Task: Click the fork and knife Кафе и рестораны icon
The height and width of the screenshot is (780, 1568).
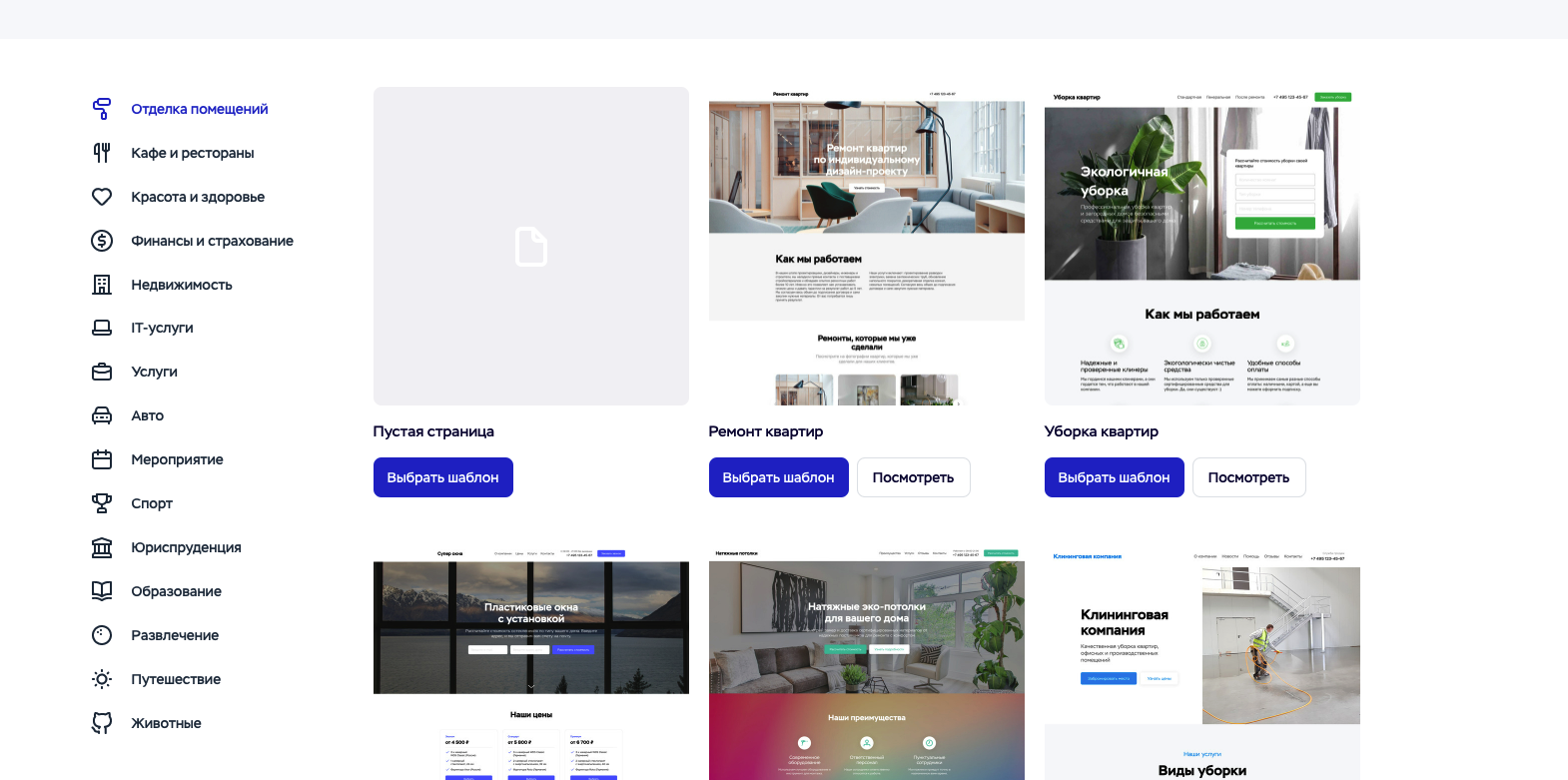Action: pyautogui.click(x=102, y=153)
